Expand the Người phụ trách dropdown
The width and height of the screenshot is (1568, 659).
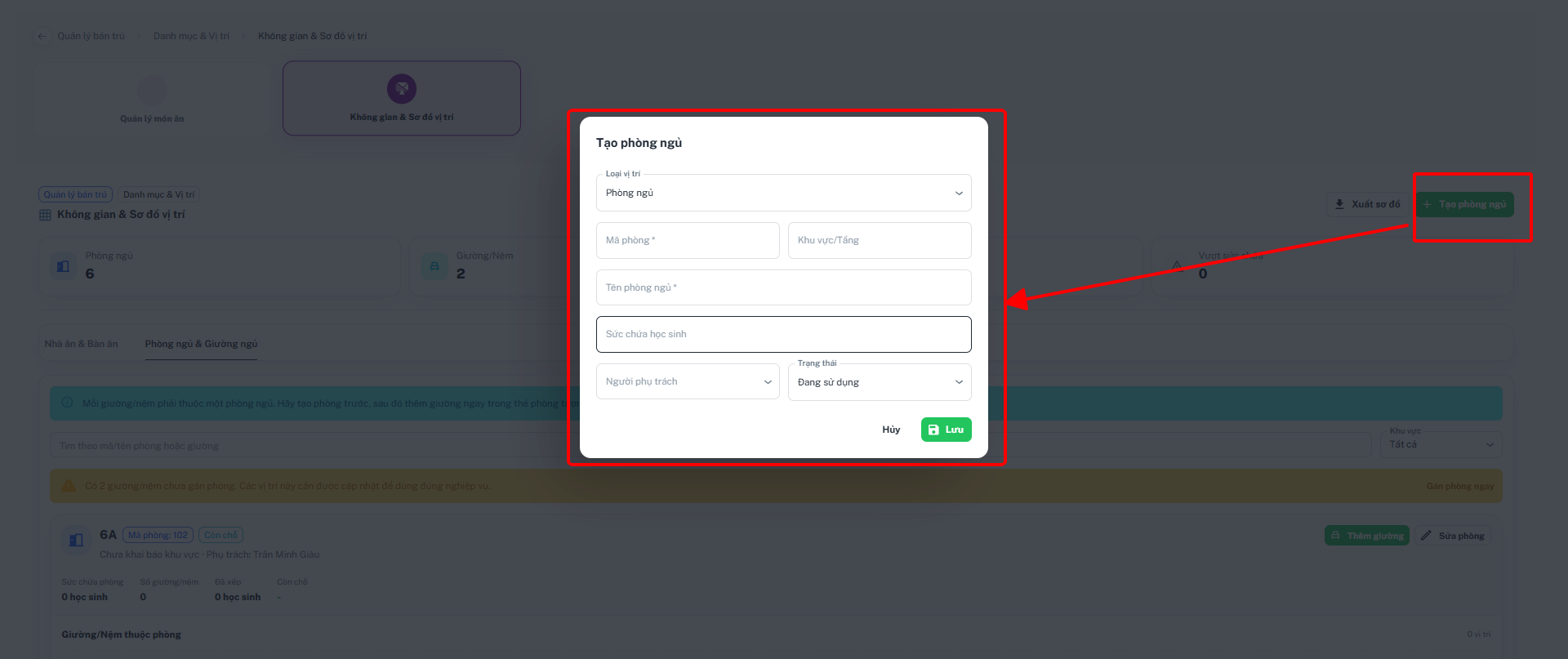(688, 381)
